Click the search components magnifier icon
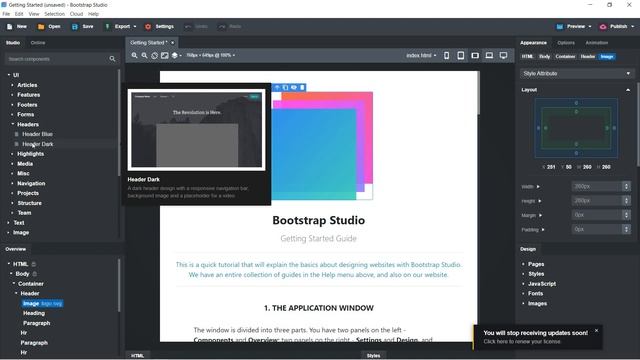This screenshot has height=360, width=640. (x=112, y=59)
